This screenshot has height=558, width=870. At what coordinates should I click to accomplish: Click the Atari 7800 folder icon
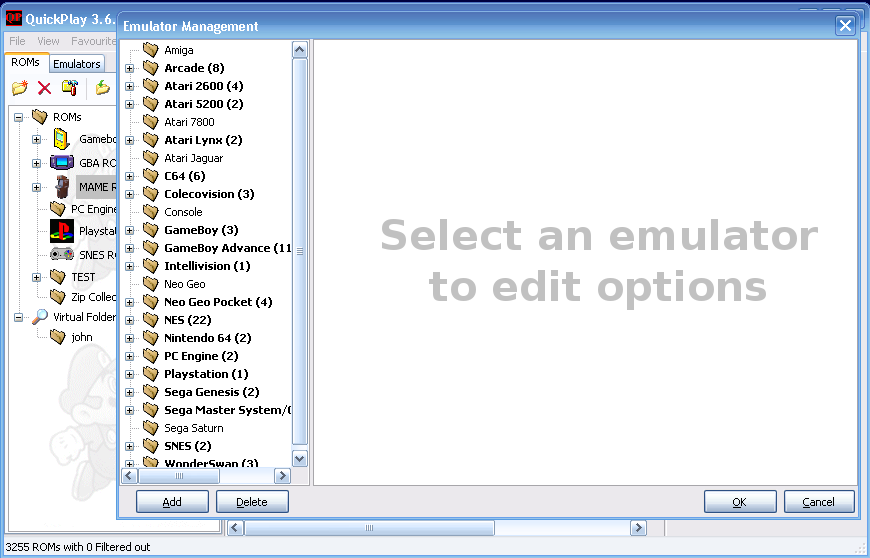tap(150, 121)
